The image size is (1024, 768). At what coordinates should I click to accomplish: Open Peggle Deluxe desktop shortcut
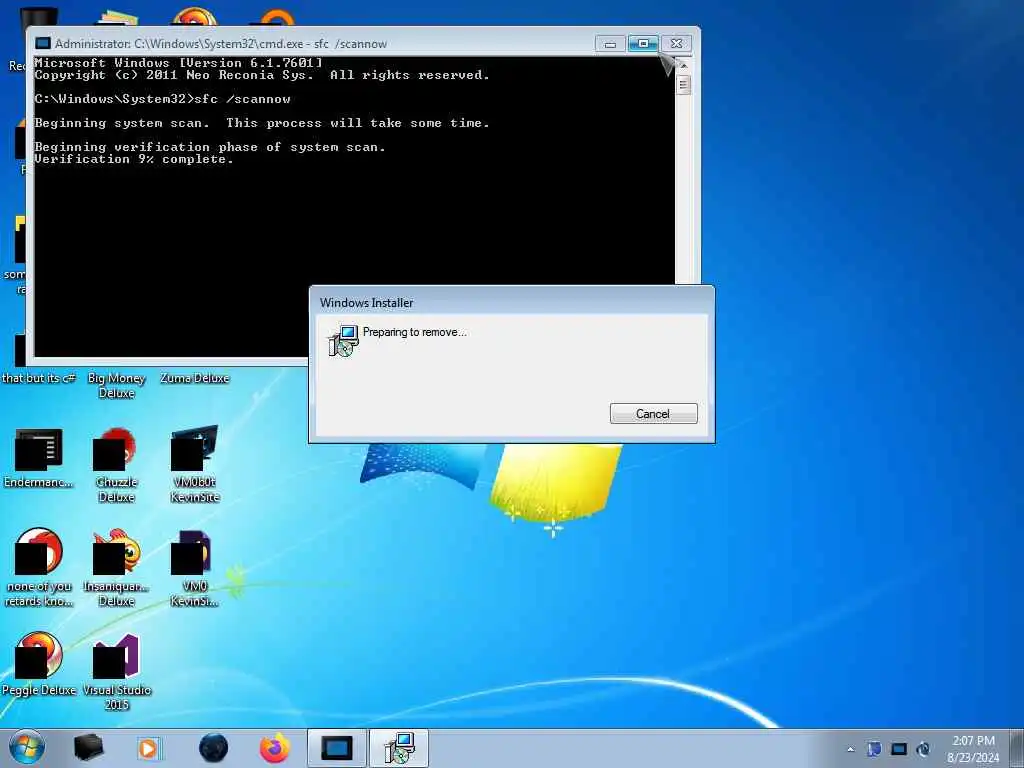39,663
